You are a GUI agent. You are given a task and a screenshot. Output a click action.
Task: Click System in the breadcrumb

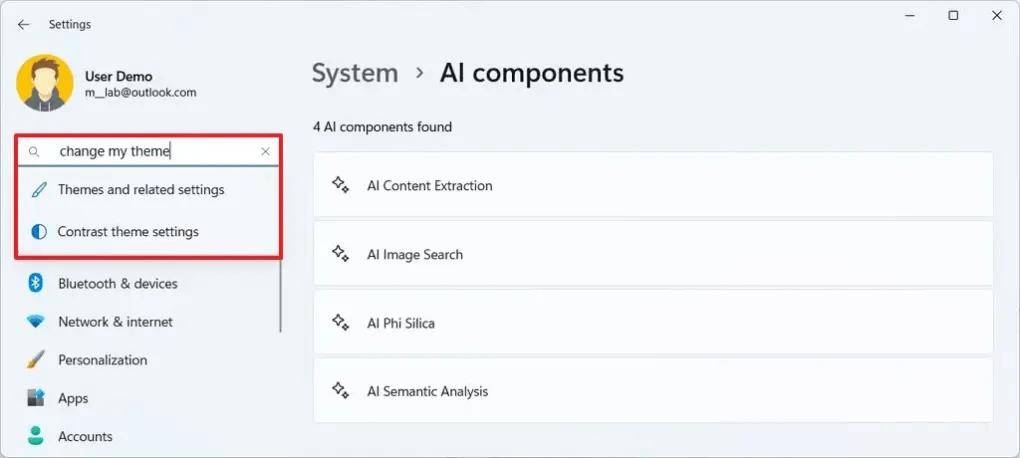[x=355, y=73]
